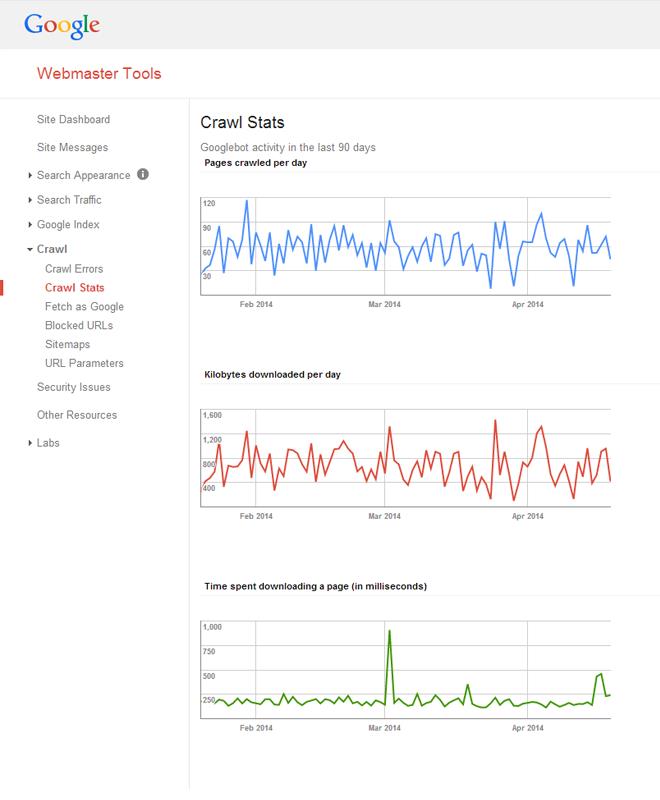Expand the Google Index arrow

click(x=30, y=224)
